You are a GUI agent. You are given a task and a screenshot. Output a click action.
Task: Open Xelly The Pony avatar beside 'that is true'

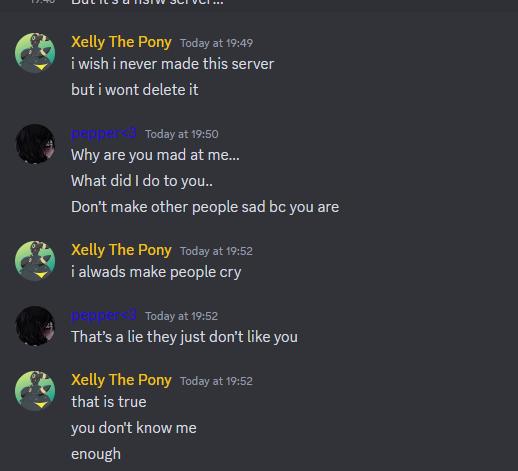(x=35, y=391)
